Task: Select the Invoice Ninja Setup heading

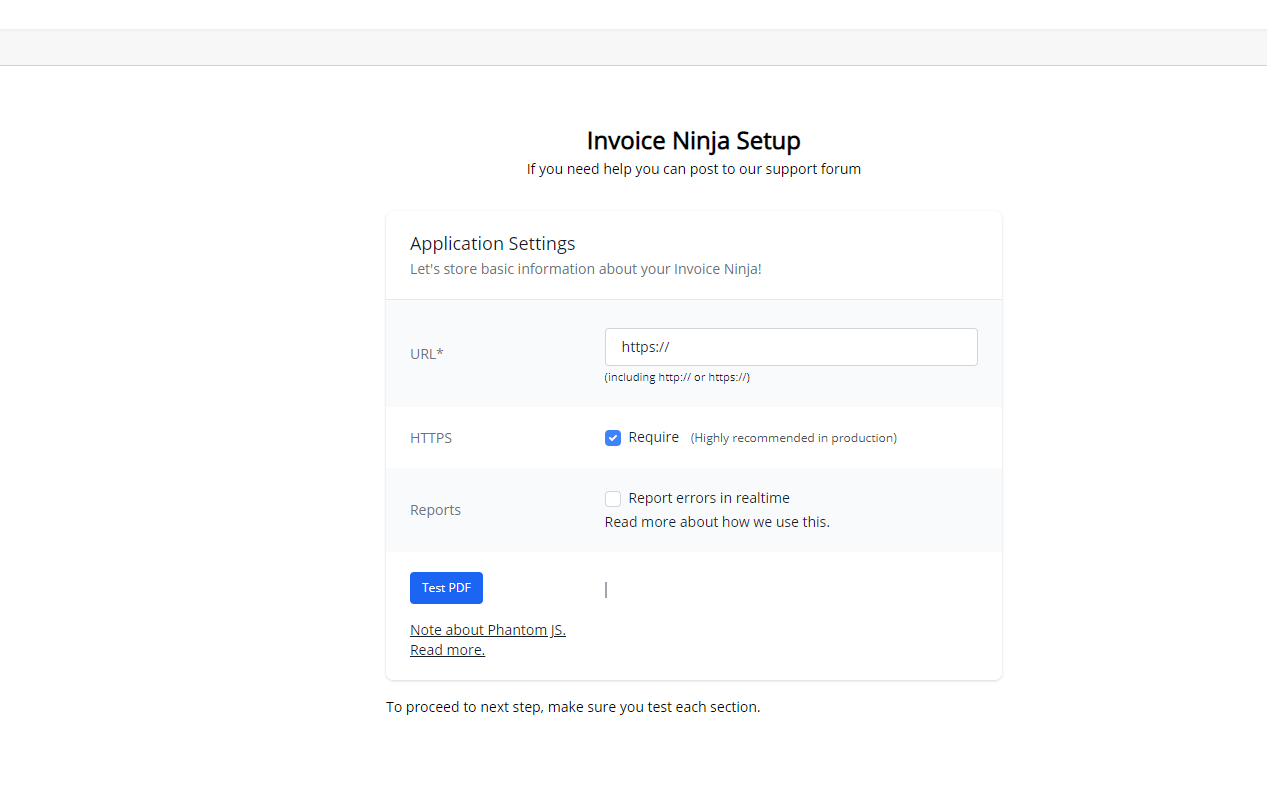Action: (x=694, y=140)
